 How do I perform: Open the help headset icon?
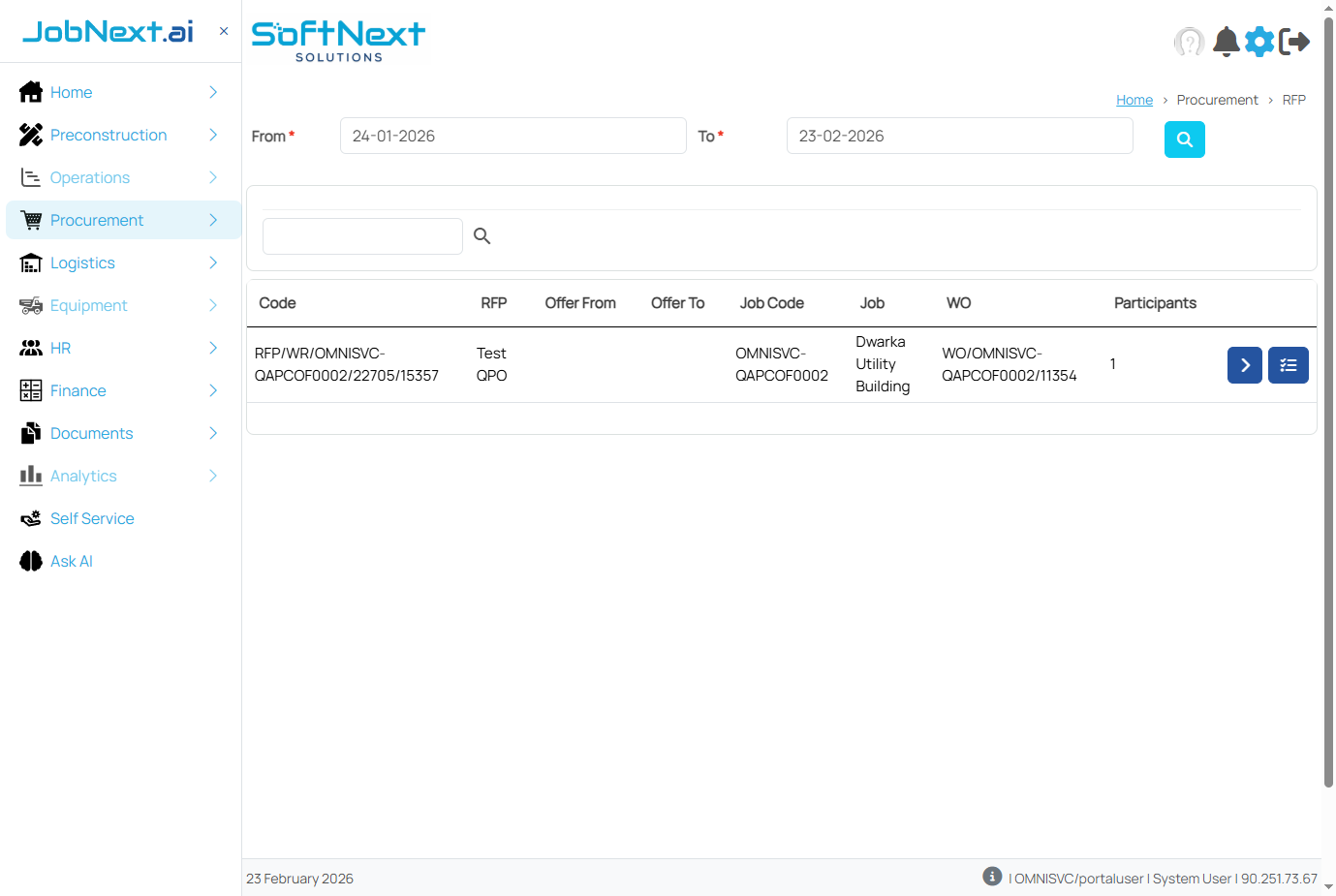tap(1189, 42)
